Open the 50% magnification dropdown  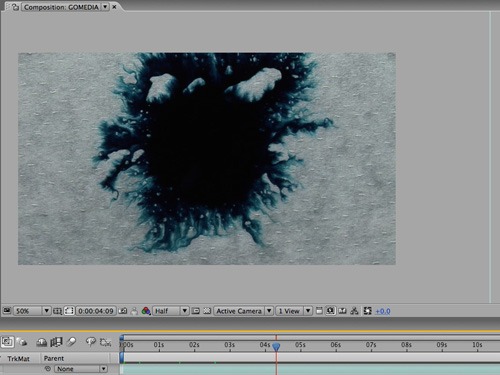click(x=32, y=311)
